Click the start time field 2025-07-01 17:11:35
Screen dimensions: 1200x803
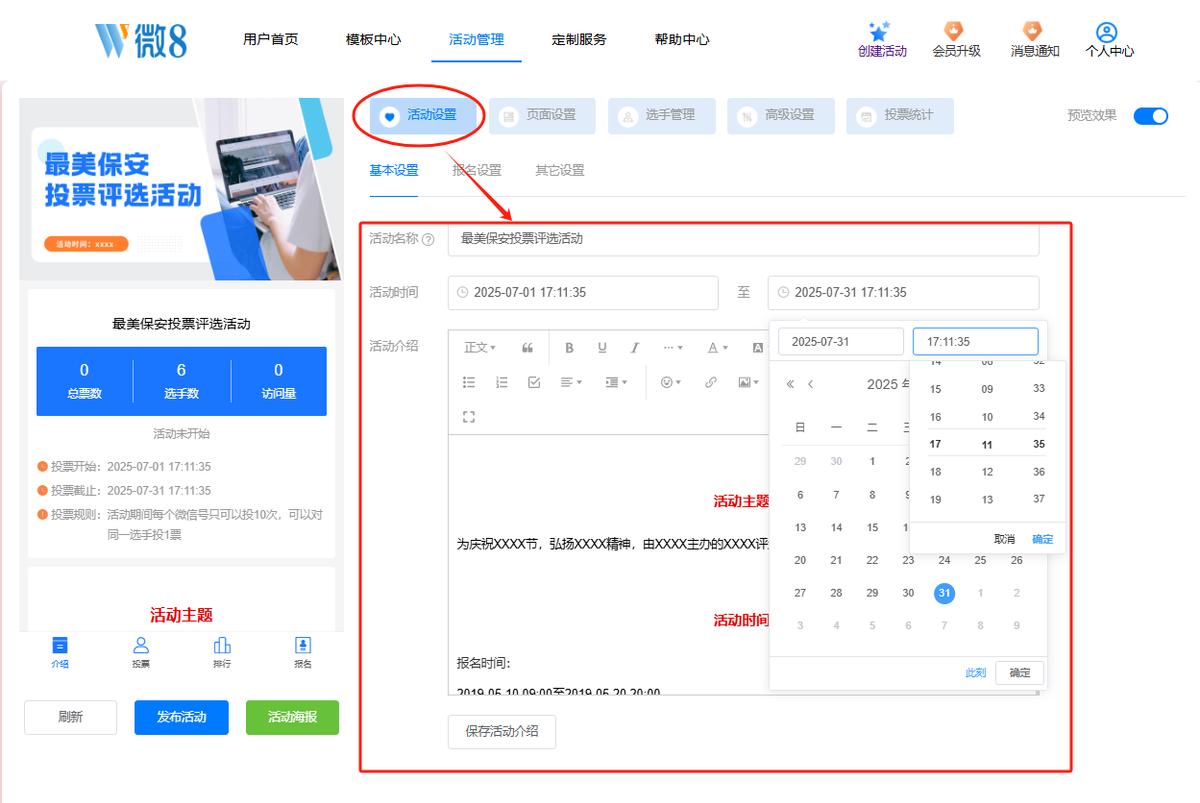tap(583, 293)
